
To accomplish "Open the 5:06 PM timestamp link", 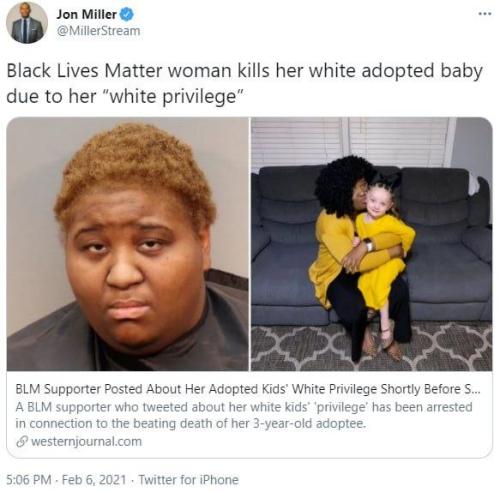I will (x=29, y=480).
